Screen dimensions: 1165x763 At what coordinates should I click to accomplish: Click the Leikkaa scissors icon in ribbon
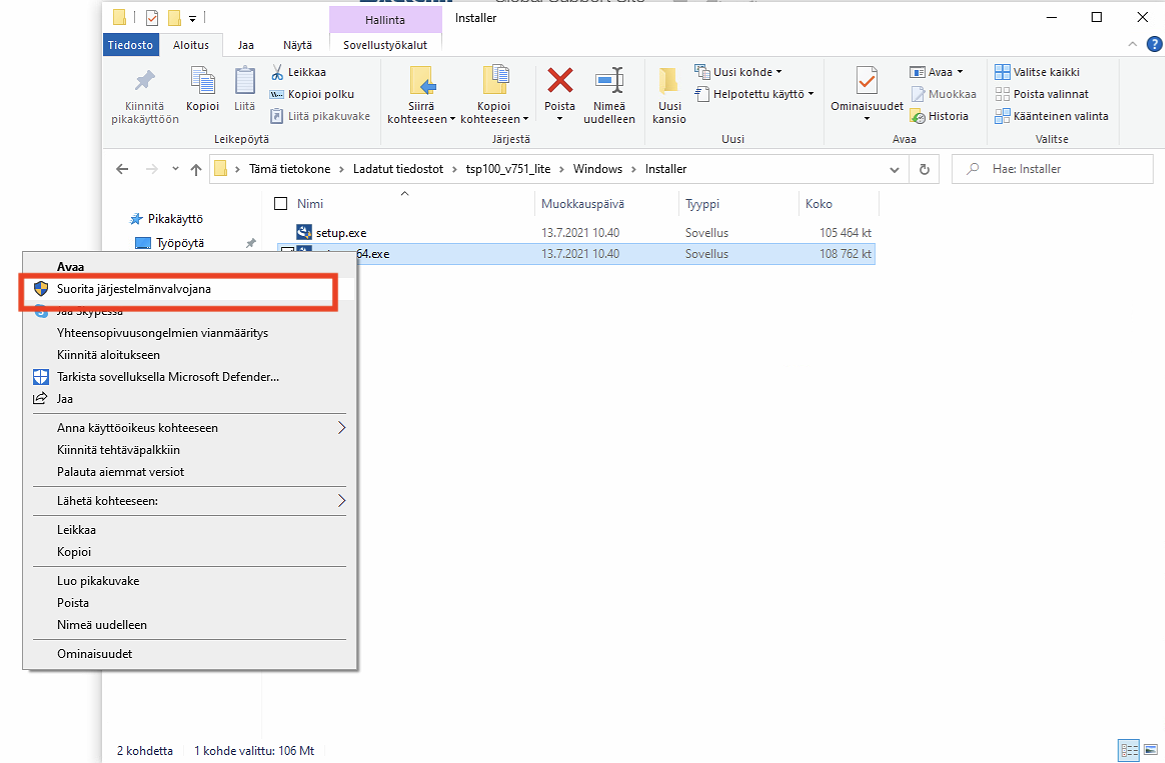pos(278,72)
